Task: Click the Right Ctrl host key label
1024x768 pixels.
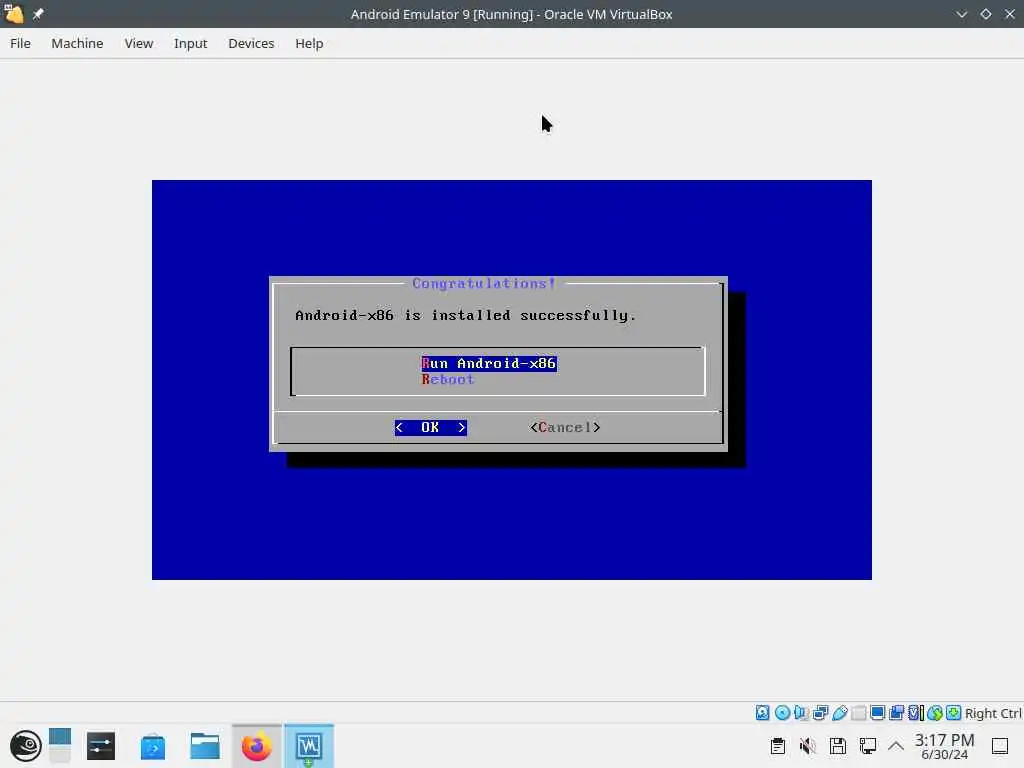Action: (x=993, y=713)
